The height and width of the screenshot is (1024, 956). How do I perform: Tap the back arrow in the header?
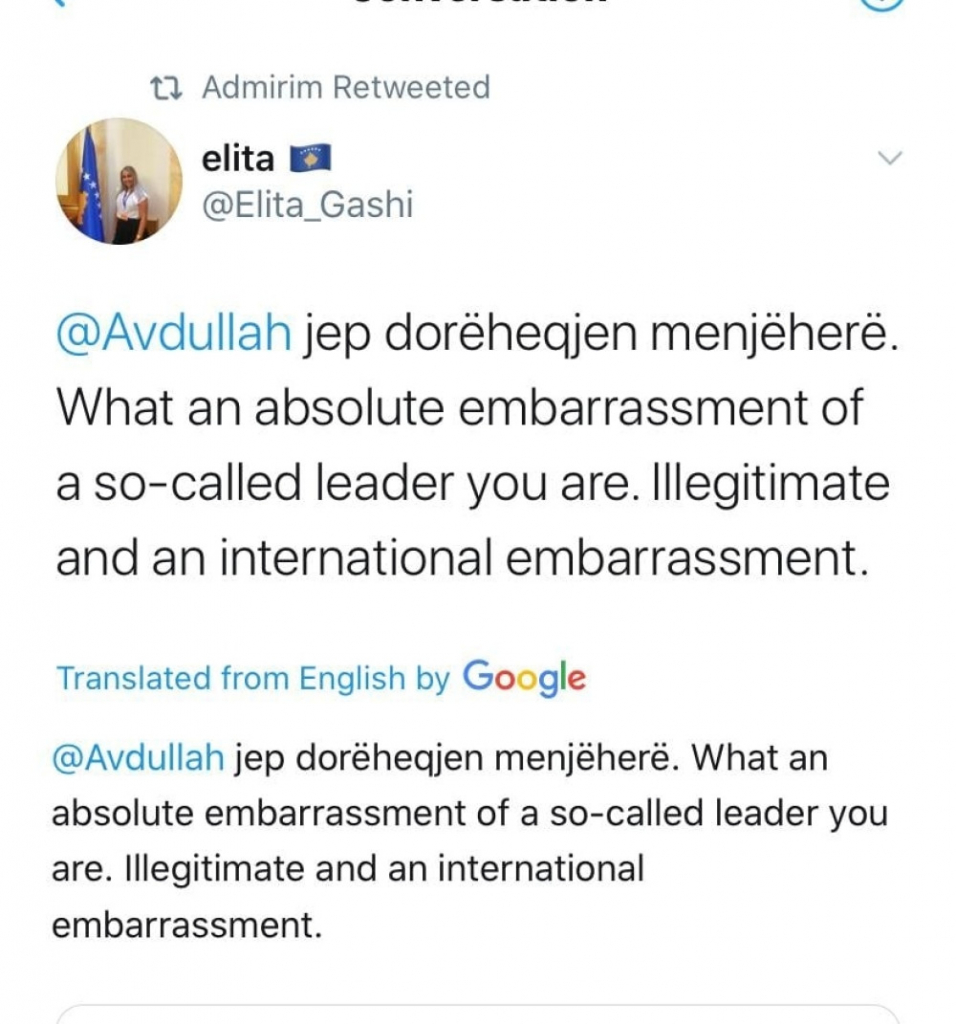(x=58, y=3)
